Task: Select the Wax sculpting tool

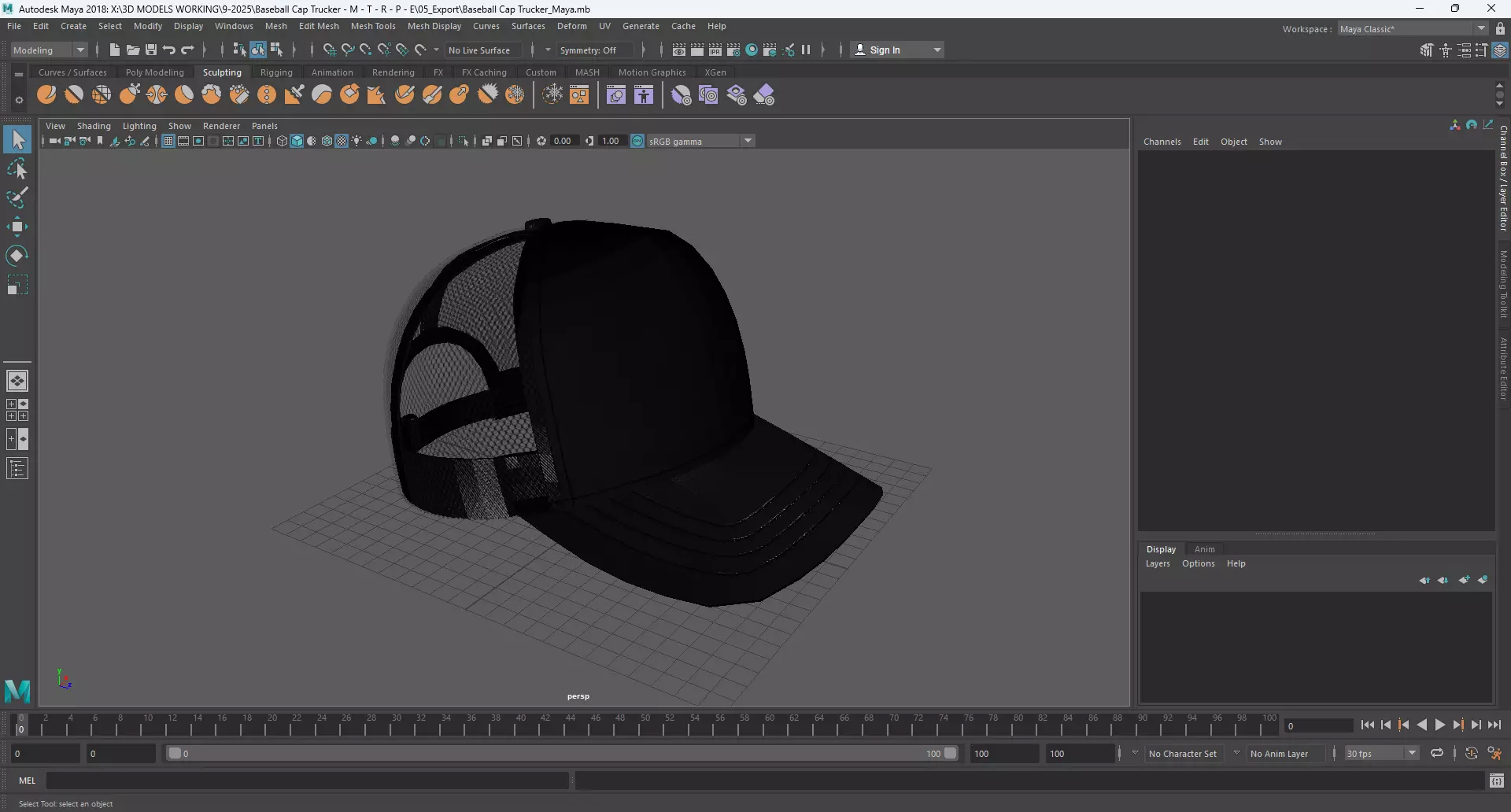Action: click(x=322, y=95)
